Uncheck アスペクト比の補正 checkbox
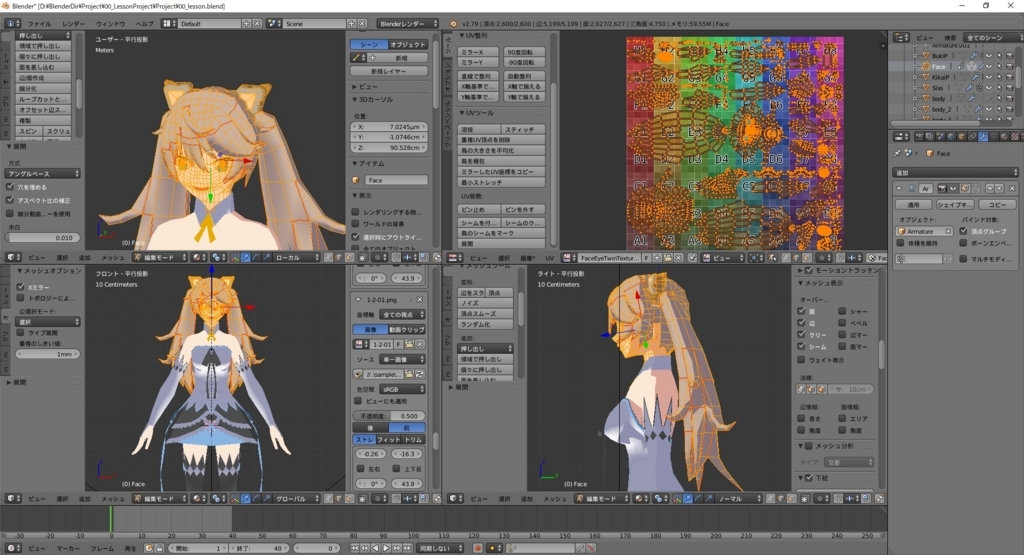 10,200
